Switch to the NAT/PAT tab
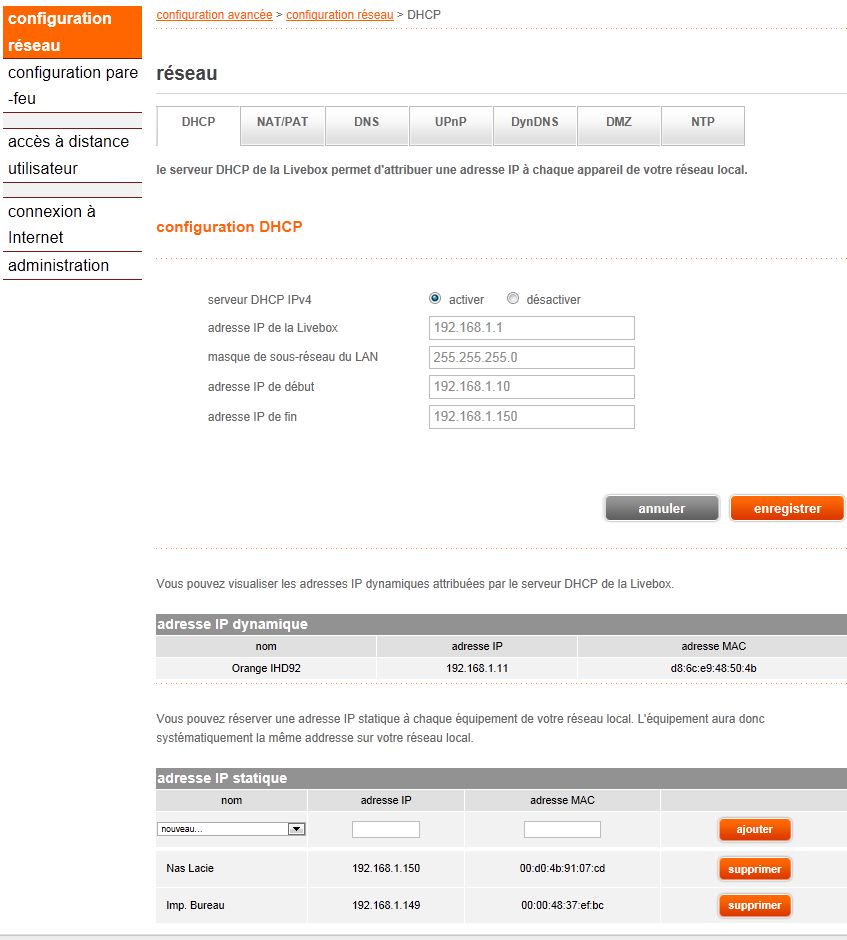847x940 pixels. click(x=280, y=123)
